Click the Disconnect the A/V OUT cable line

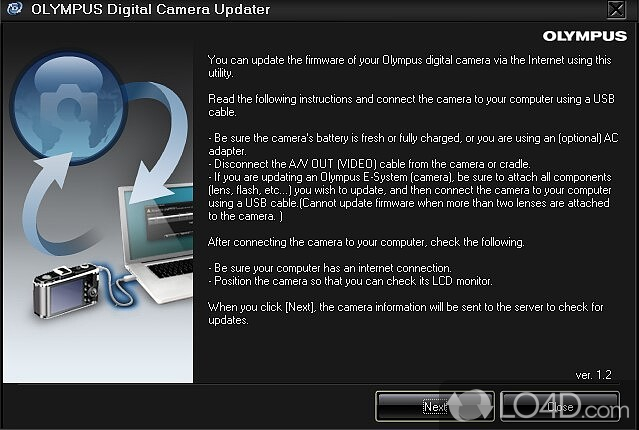(370, 164)
